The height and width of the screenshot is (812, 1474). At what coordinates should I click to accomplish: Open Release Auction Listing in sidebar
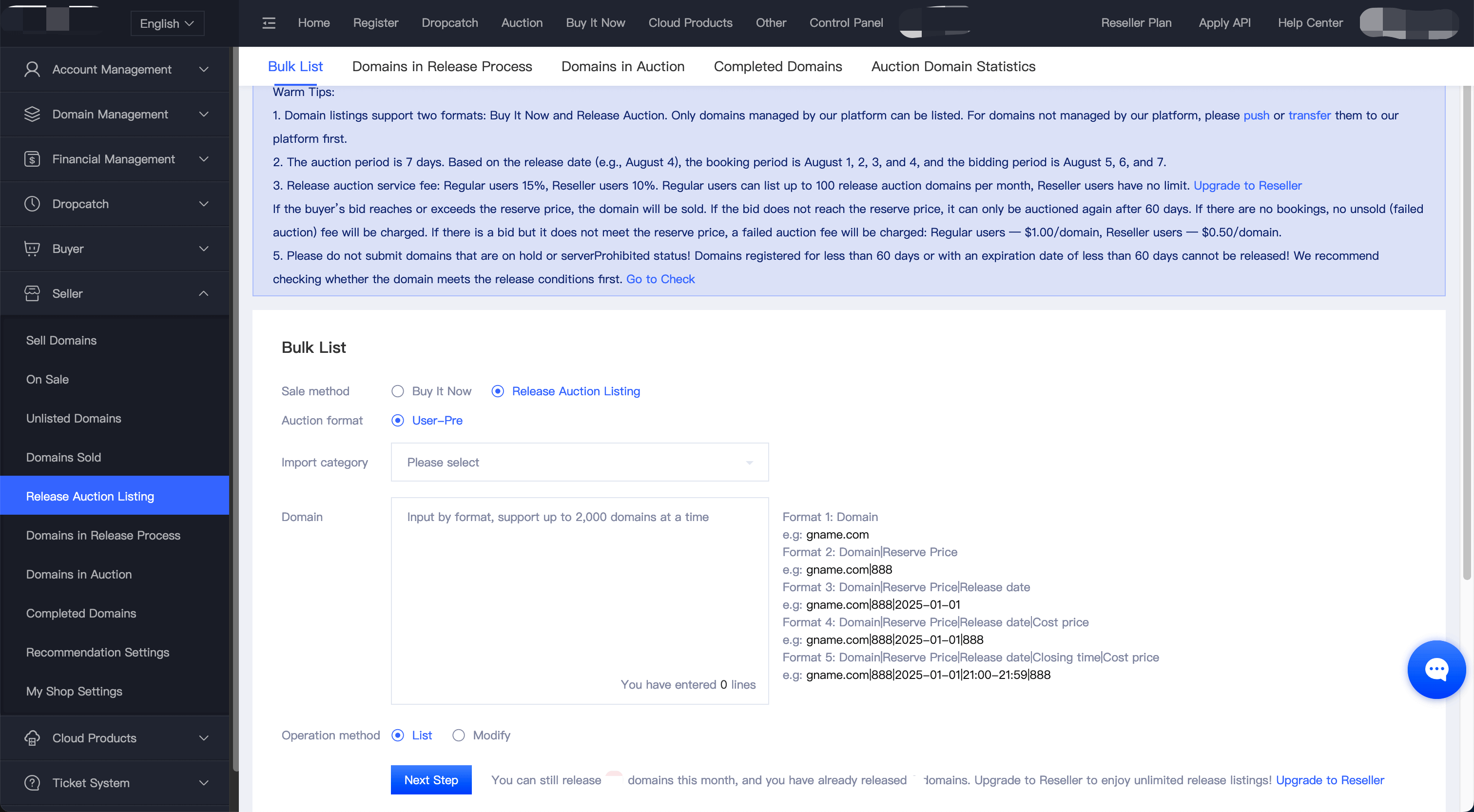point(115,496)
